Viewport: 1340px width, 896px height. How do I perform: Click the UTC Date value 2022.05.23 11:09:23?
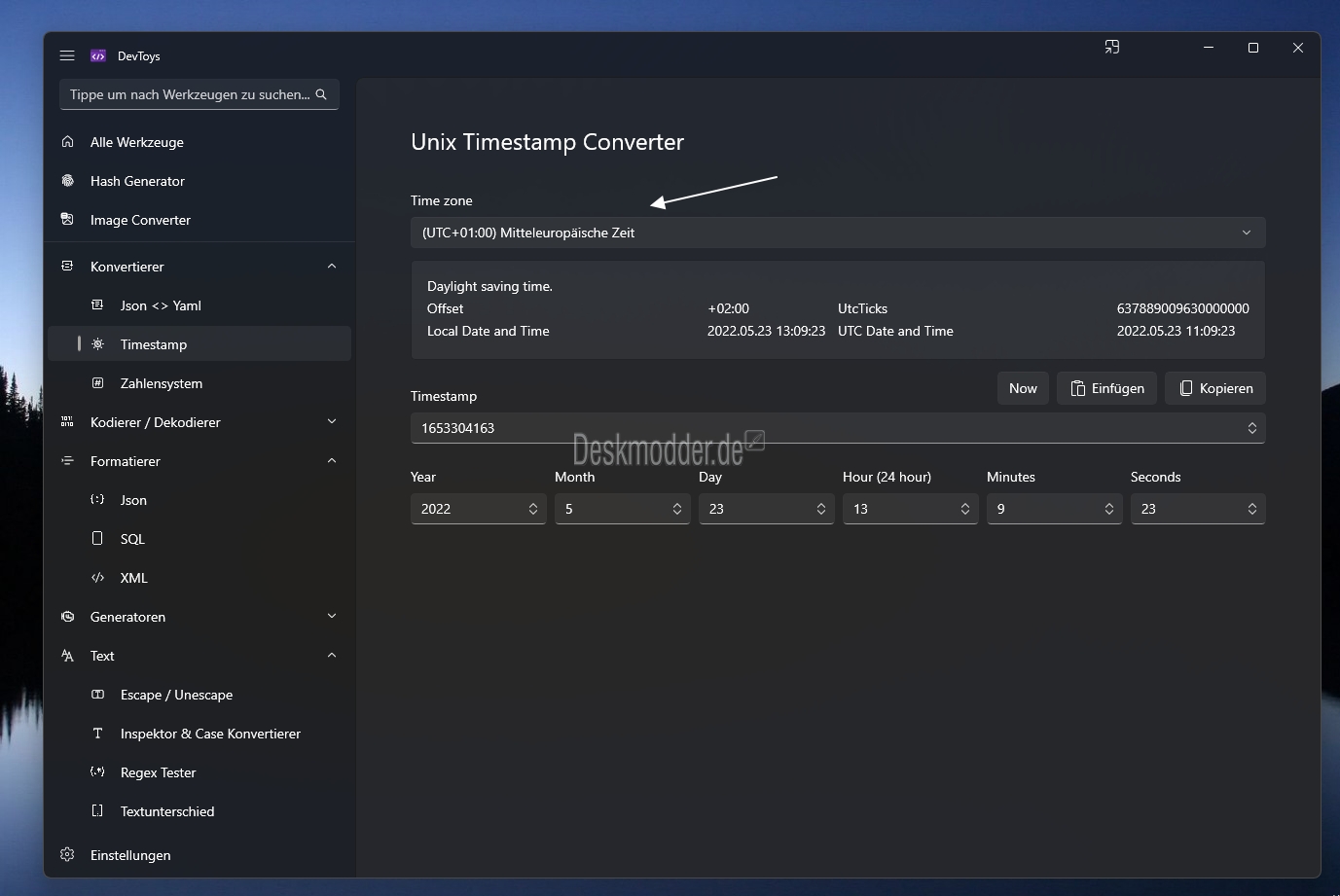1176,331
